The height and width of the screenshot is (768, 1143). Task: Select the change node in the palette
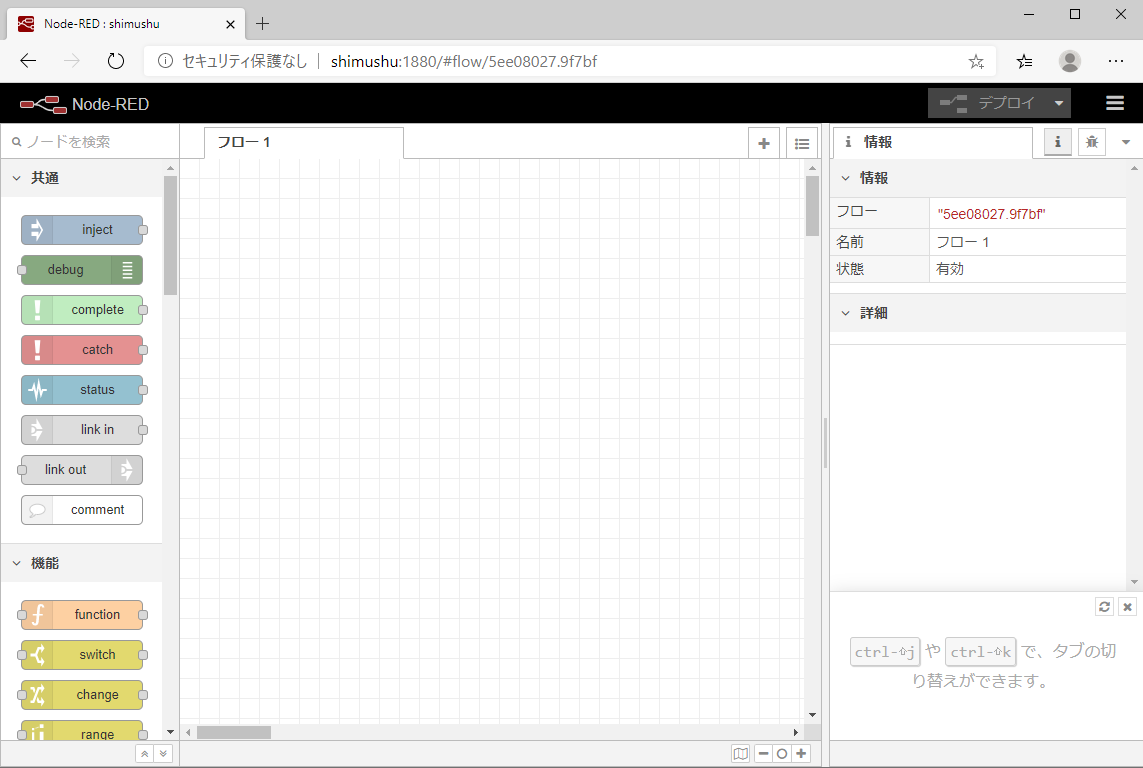(x=82, y=695)
